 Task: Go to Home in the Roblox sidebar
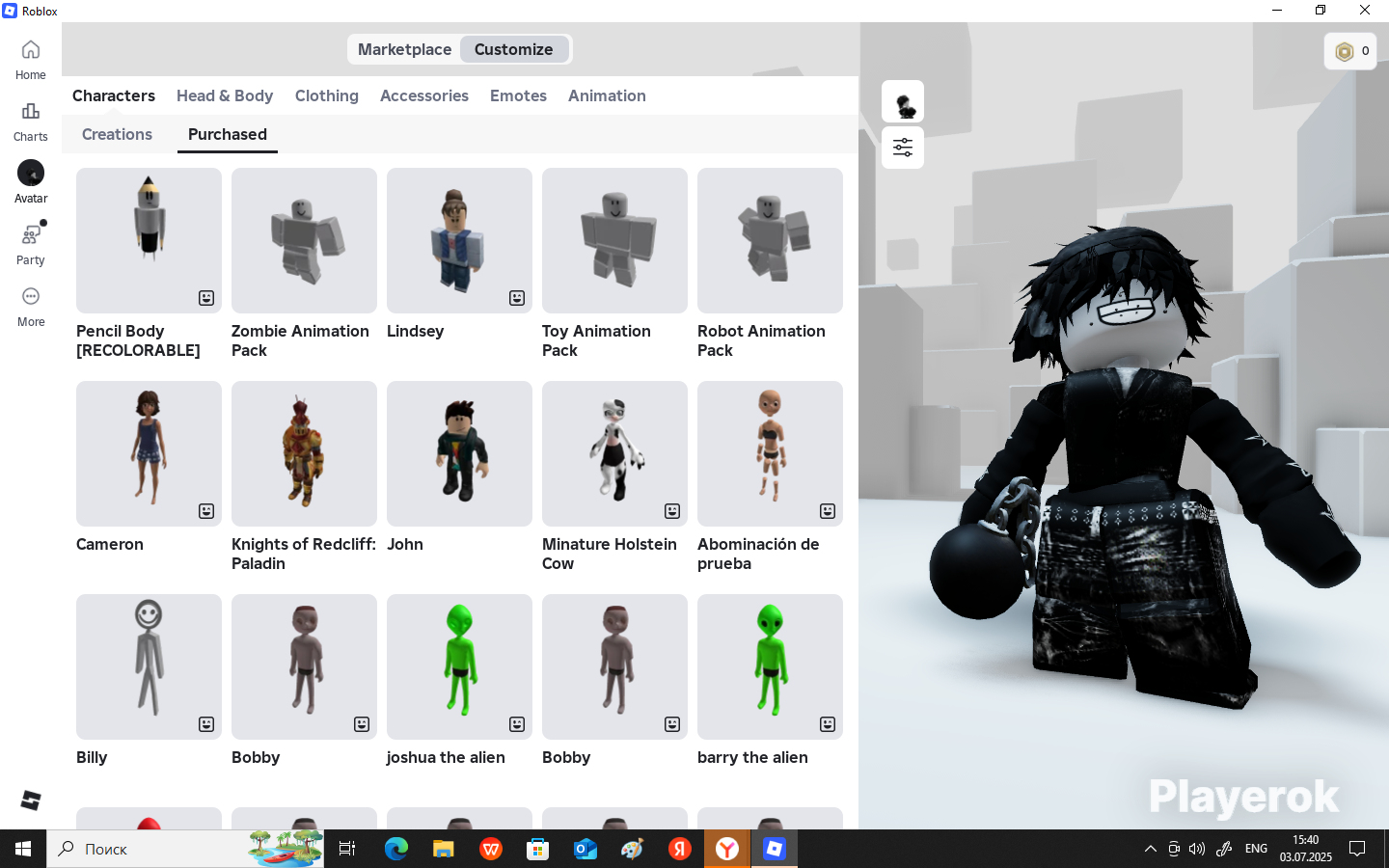[x=31, y=60]
